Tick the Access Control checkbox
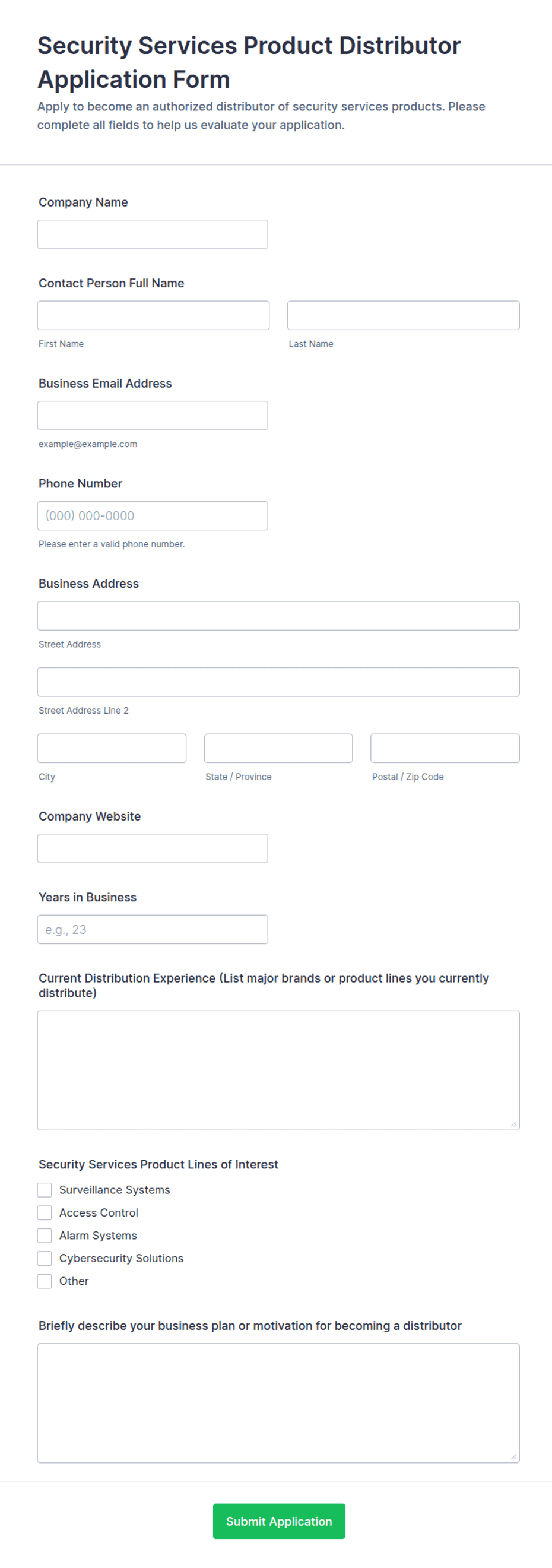 45,1212
